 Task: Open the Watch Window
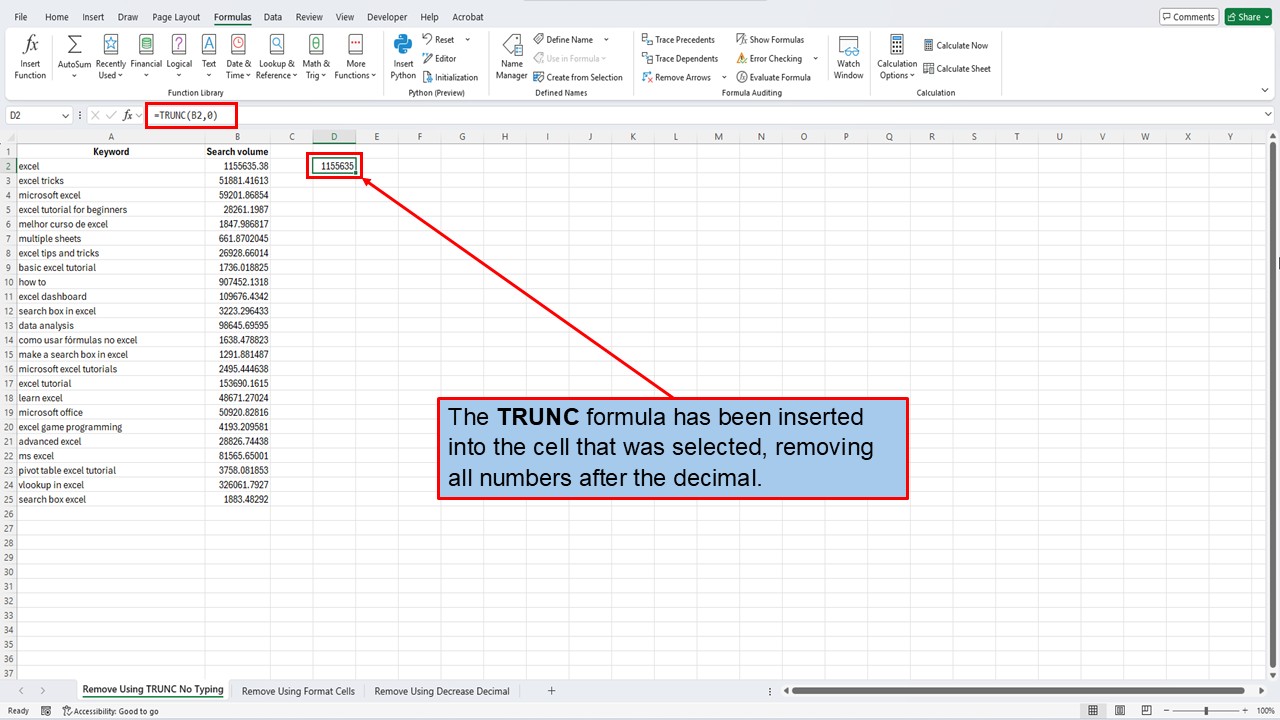coord(848,57)
